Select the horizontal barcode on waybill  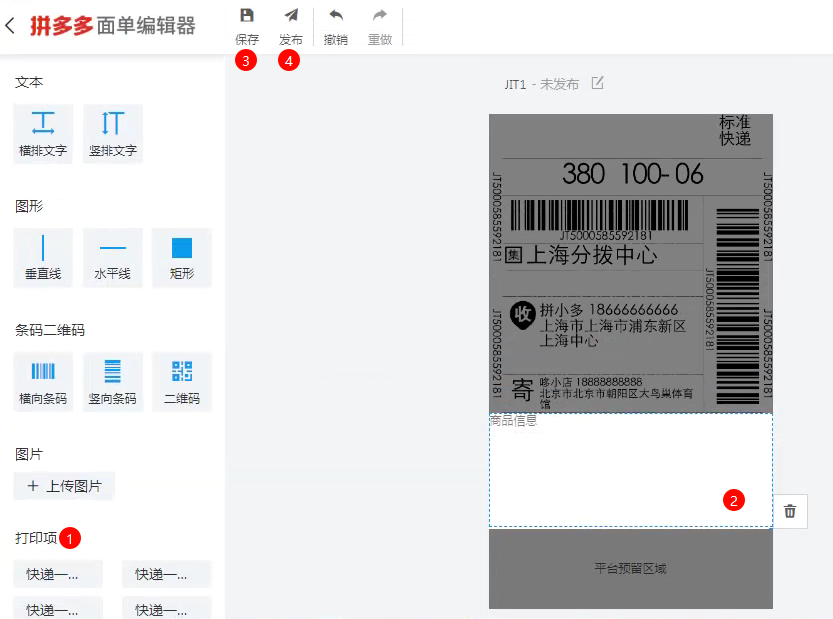click(600, 215)
